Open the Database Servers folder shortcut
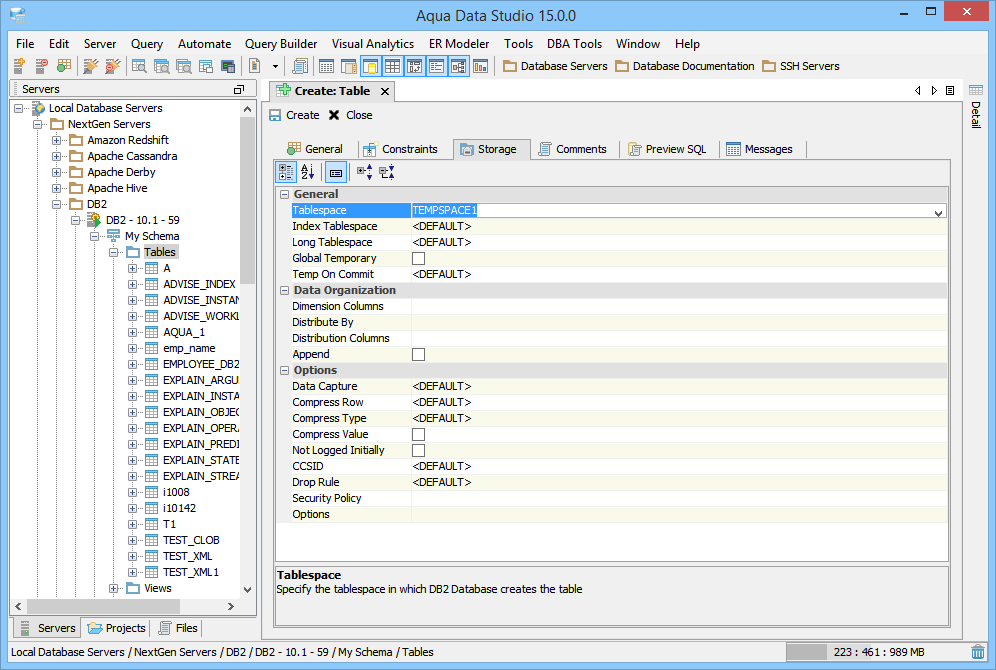The height and width of the screenshot is (670, 996). tap(555, 66)
